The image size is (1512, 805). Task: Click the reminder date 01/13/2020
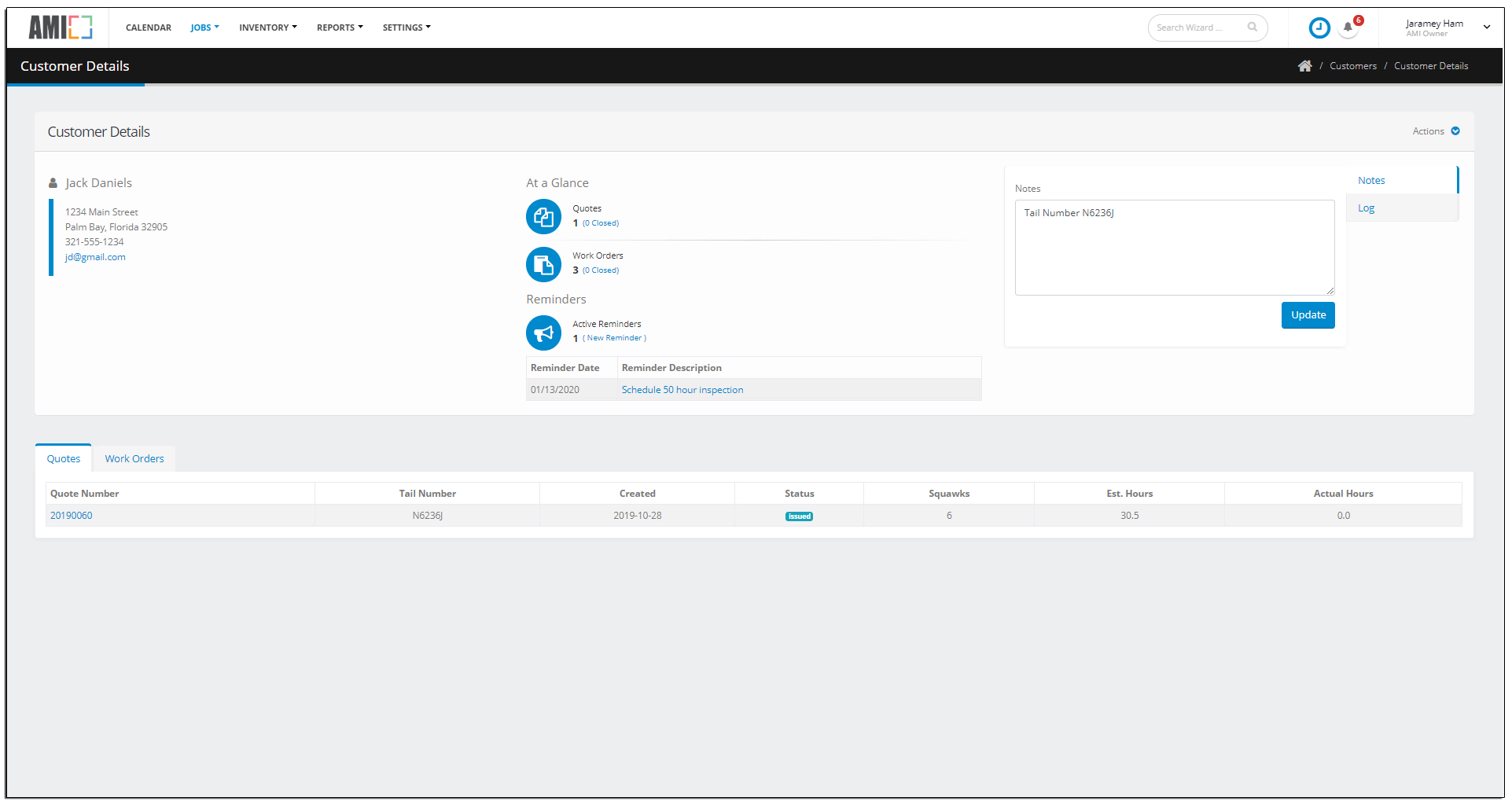(555, 390)
